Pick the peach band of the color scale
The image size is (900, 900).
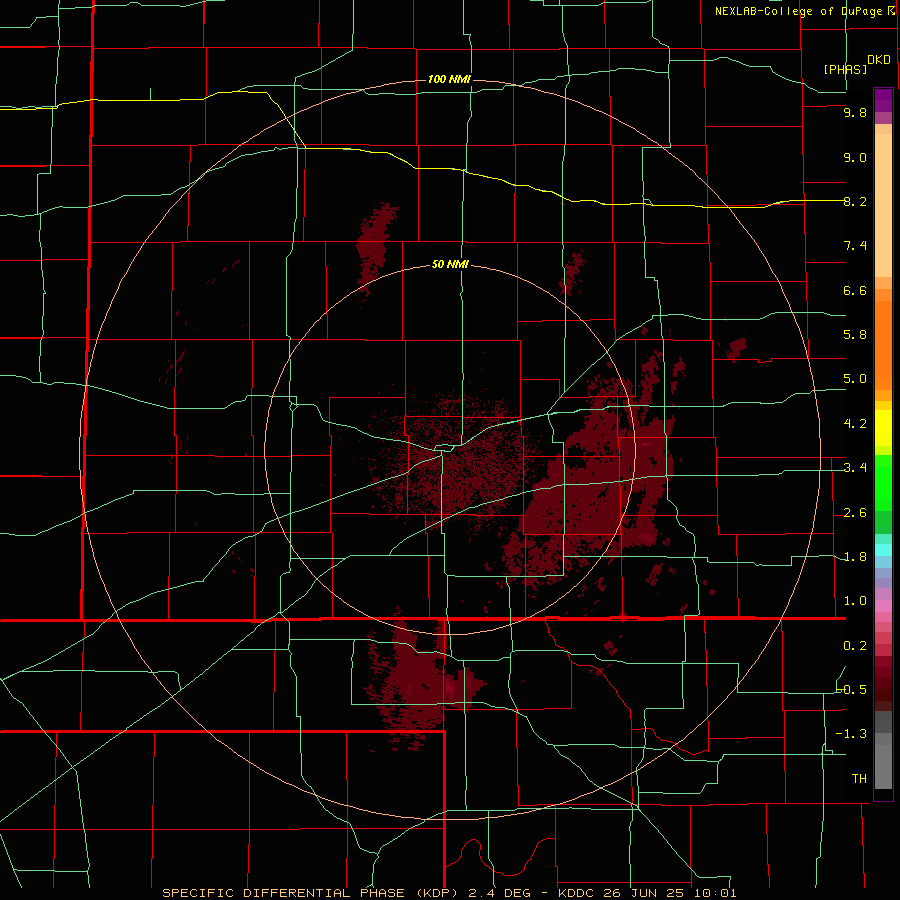[883, 205]
